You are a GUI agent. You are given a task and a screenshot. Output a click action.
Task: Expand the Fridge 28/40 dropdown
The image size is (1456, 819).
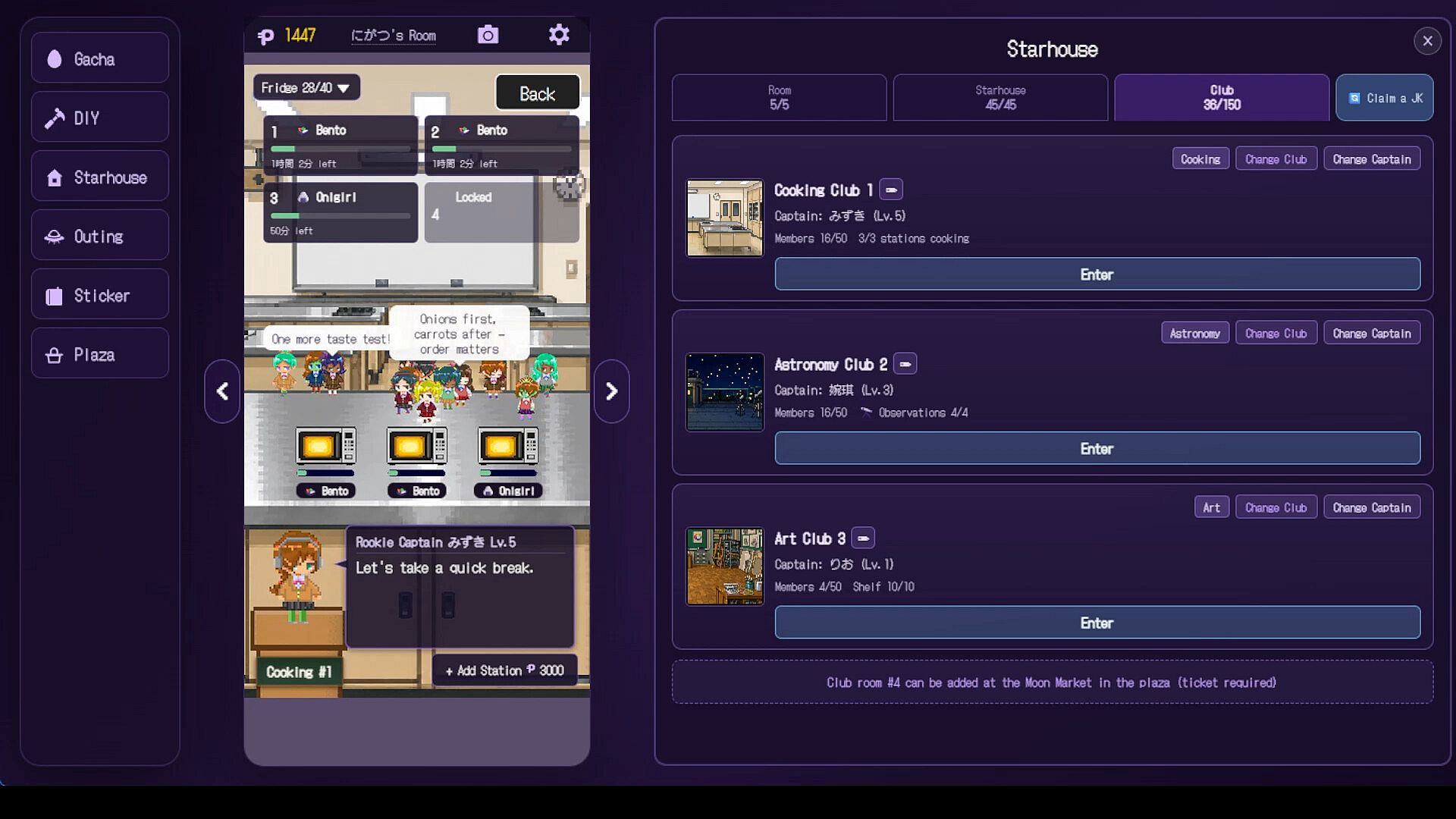tap(306, 88)
